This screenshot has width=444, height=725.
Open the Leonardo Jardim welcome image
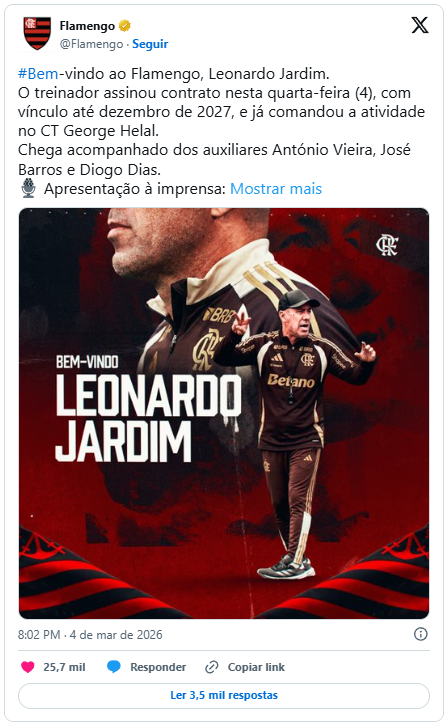[224, 413]
